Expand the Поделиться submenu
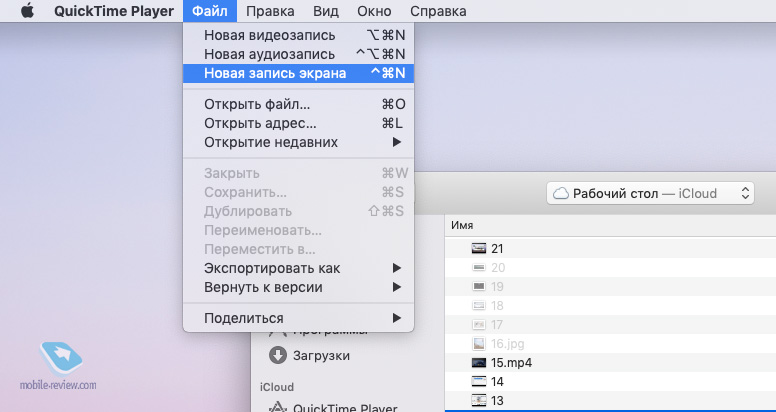The width and height of the screenshot is (776, 412). tap(298, 318)
